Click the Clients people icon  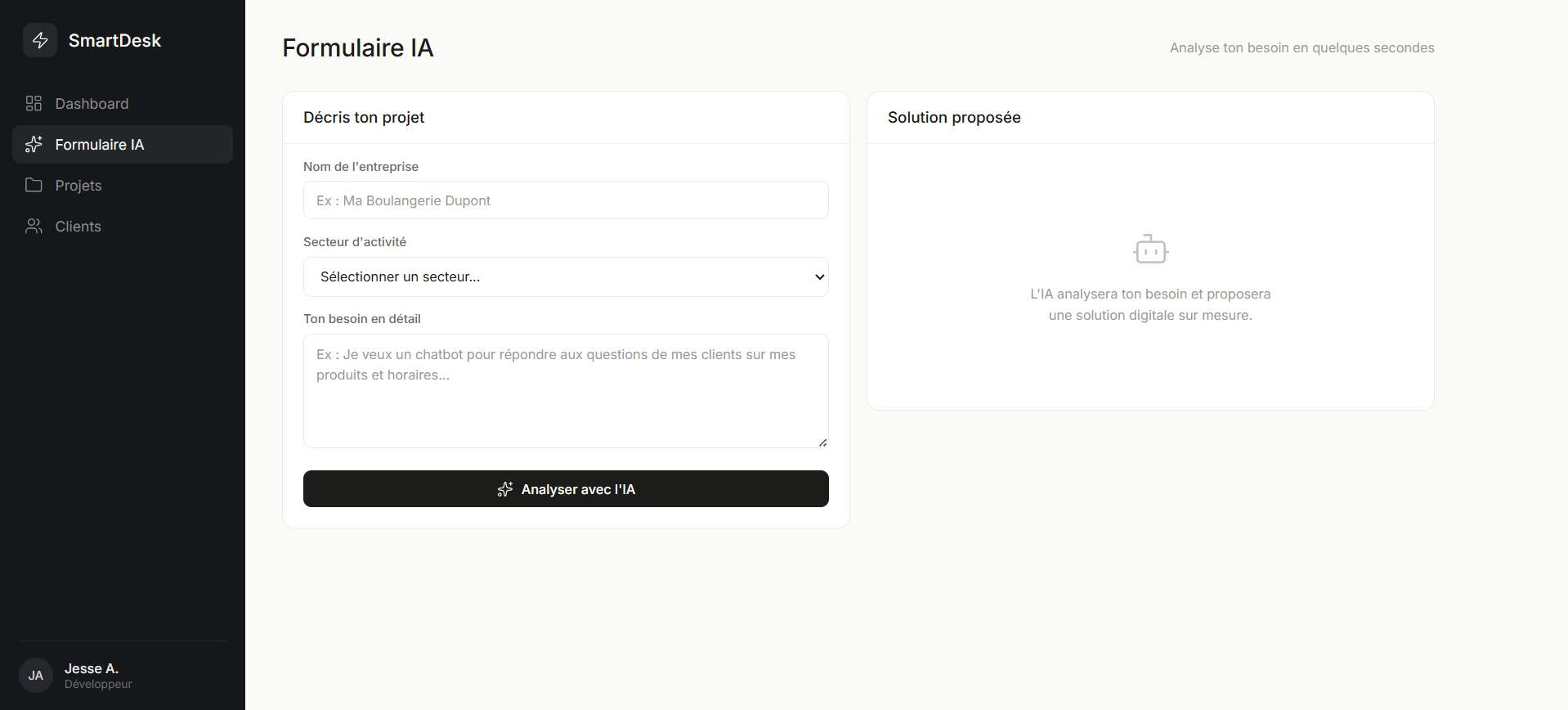34,226
